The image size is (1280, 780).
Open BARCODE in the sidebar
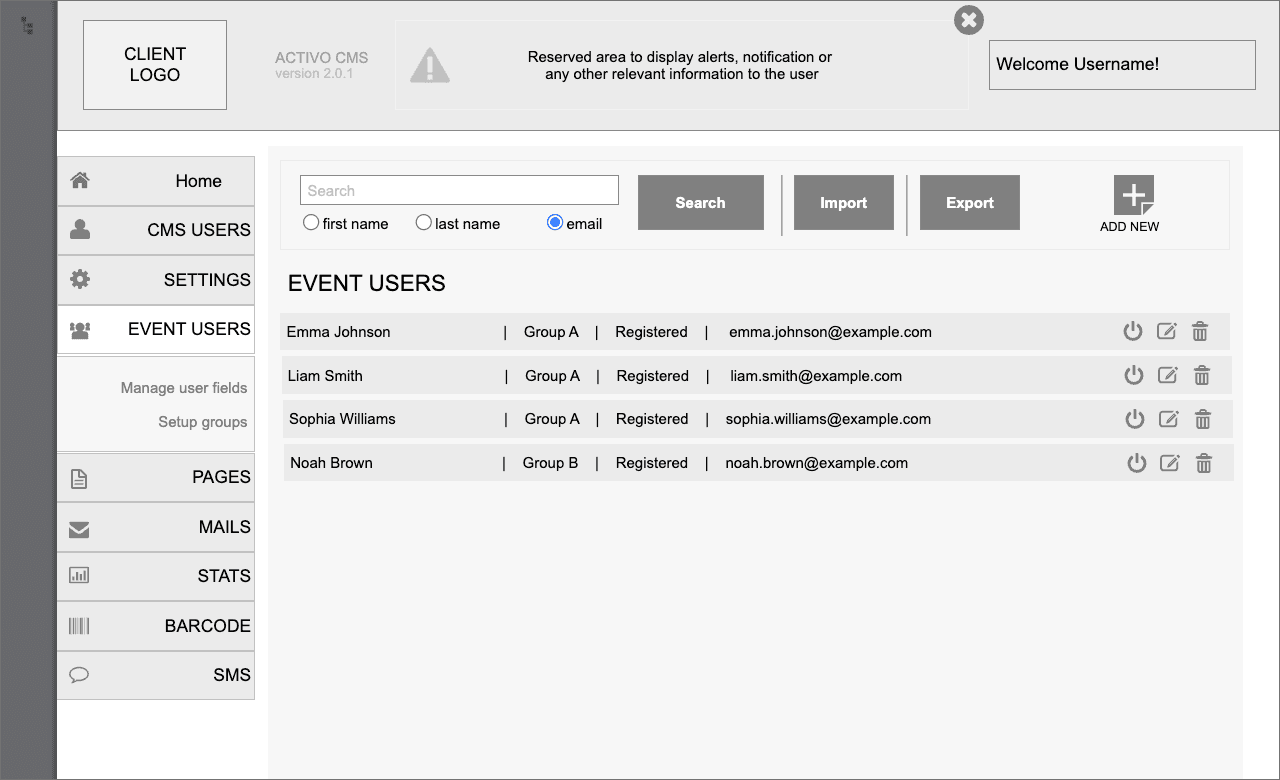click(156, 626)
